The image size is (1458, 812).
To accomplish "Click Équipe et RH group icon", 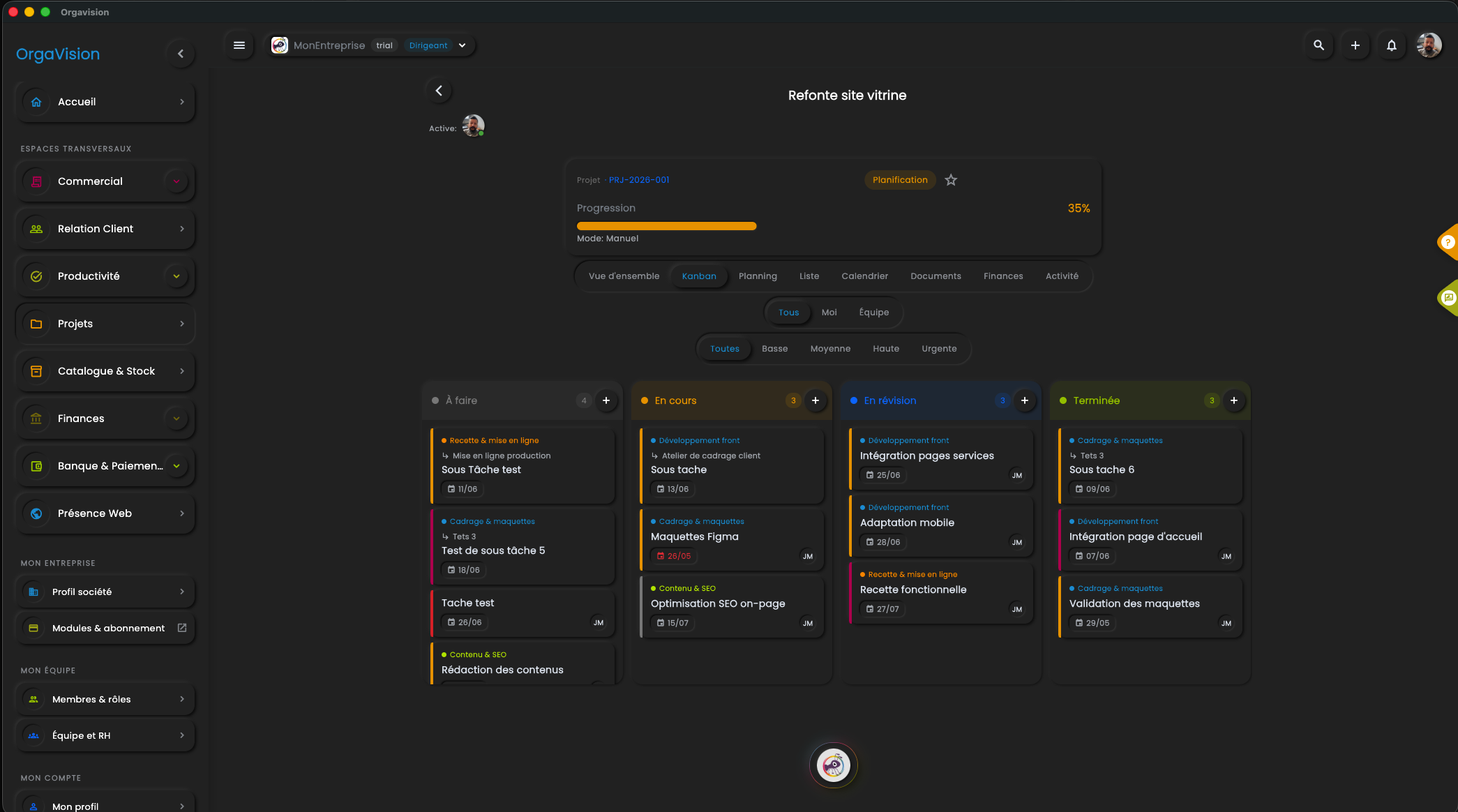I will [x=33, y=735].
